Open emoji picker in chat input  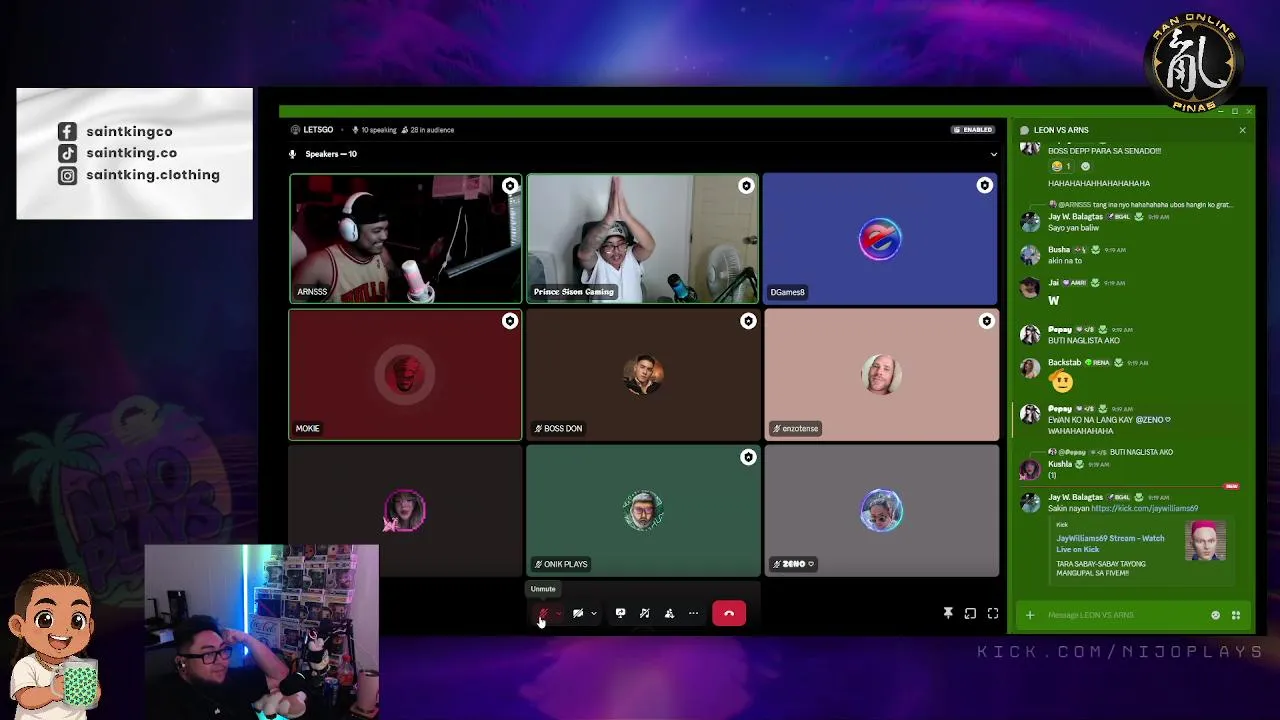click(x=1216, y=615)
